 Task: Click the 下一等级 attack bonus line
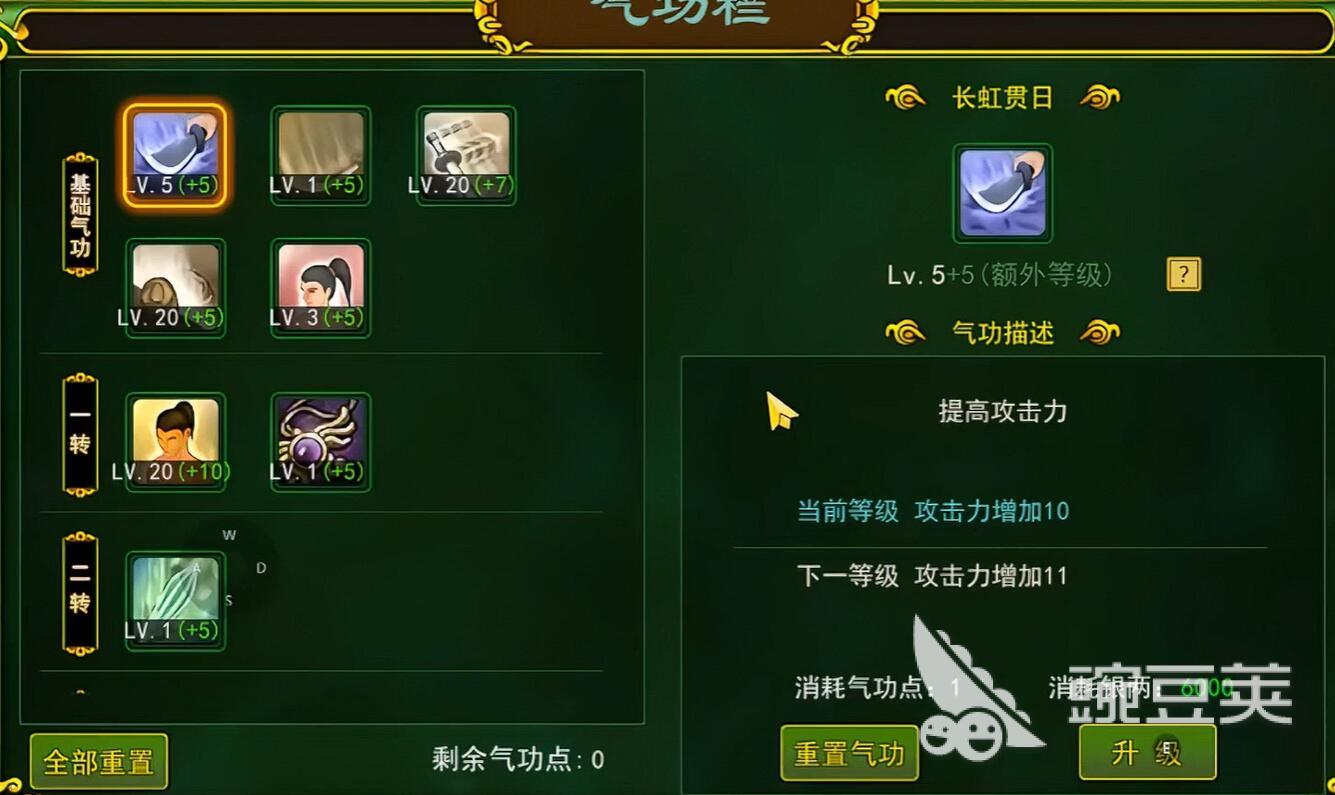(932, 576)
